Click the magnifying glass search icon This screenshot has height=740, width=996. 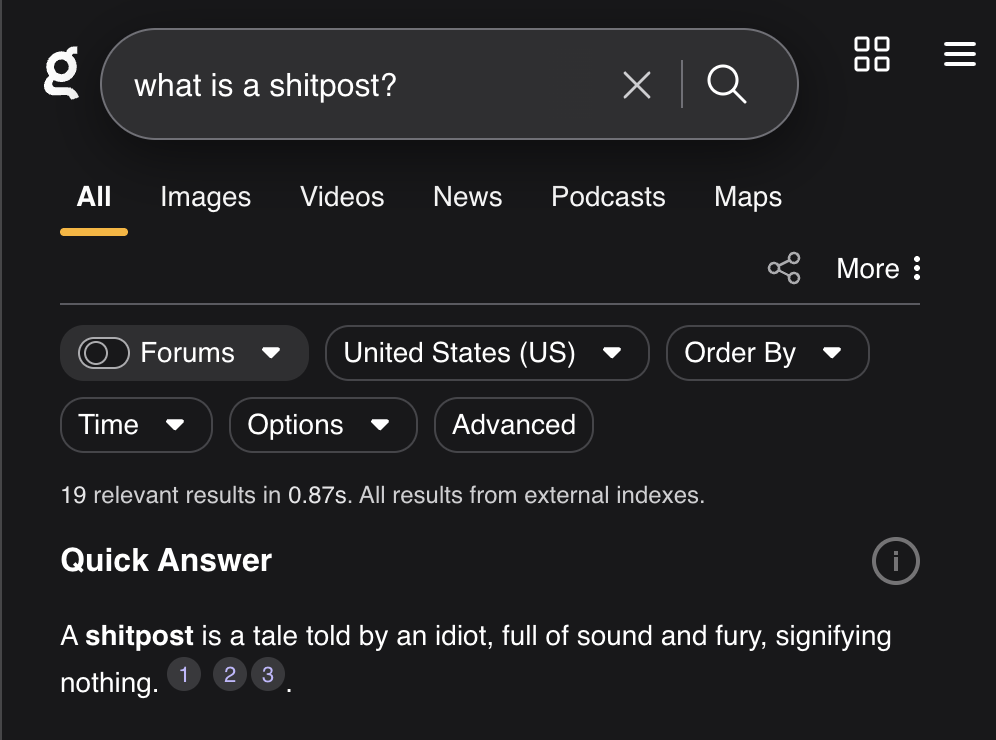coord(726,84)
